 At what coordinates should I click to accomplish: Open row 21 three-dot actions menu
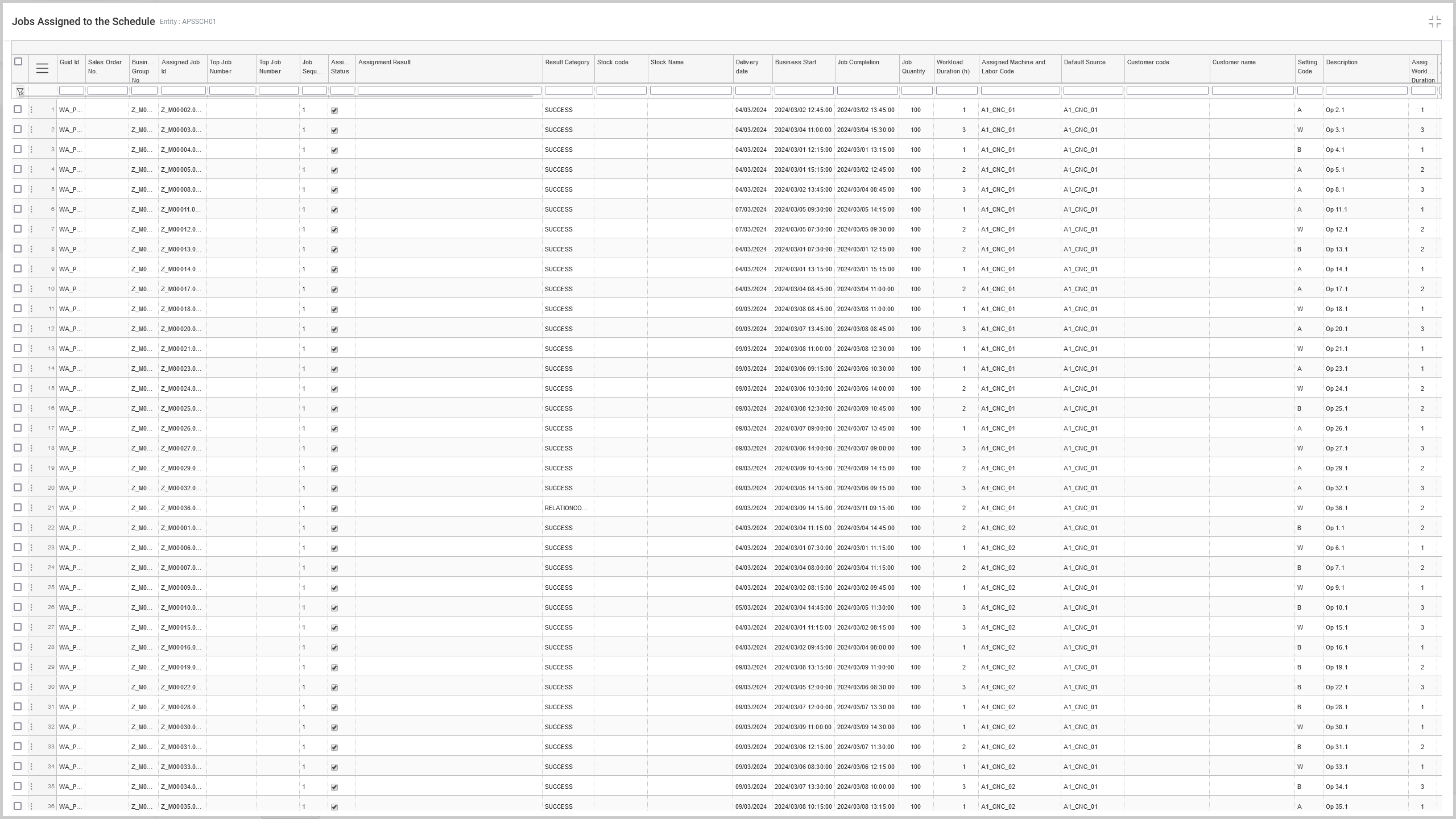coord(31,508)
